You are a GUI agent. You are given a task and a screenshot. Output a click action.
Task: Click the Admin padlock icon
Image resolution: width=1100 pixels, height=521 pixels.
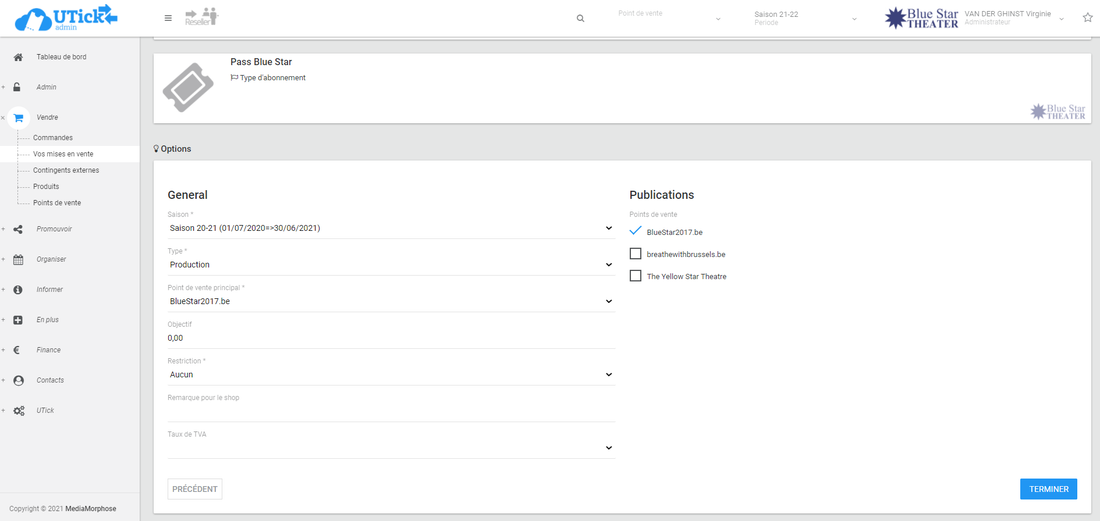tap(18, 87)
